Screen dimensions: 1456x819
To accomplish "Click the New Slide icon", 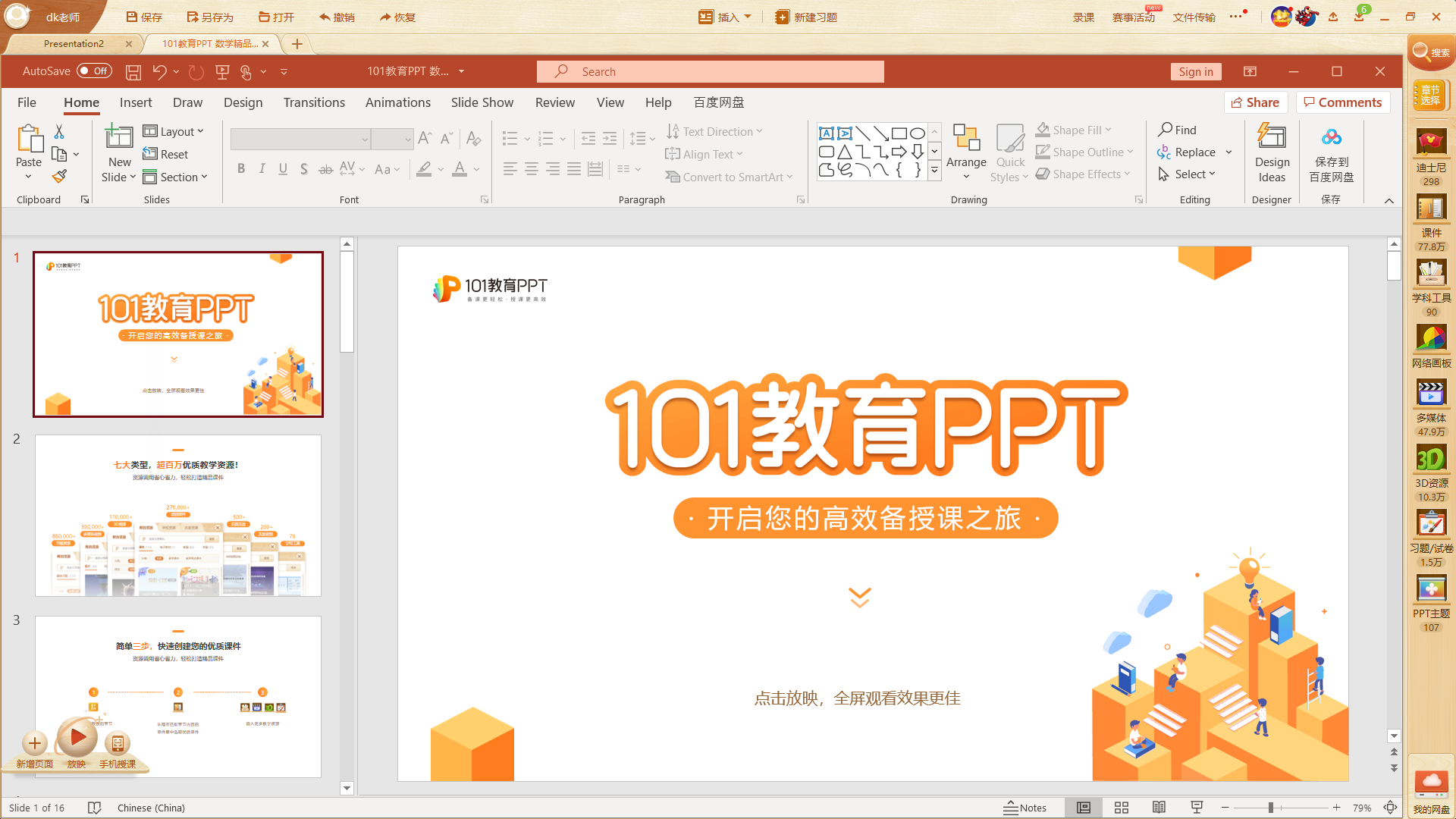I will point(119,137).
